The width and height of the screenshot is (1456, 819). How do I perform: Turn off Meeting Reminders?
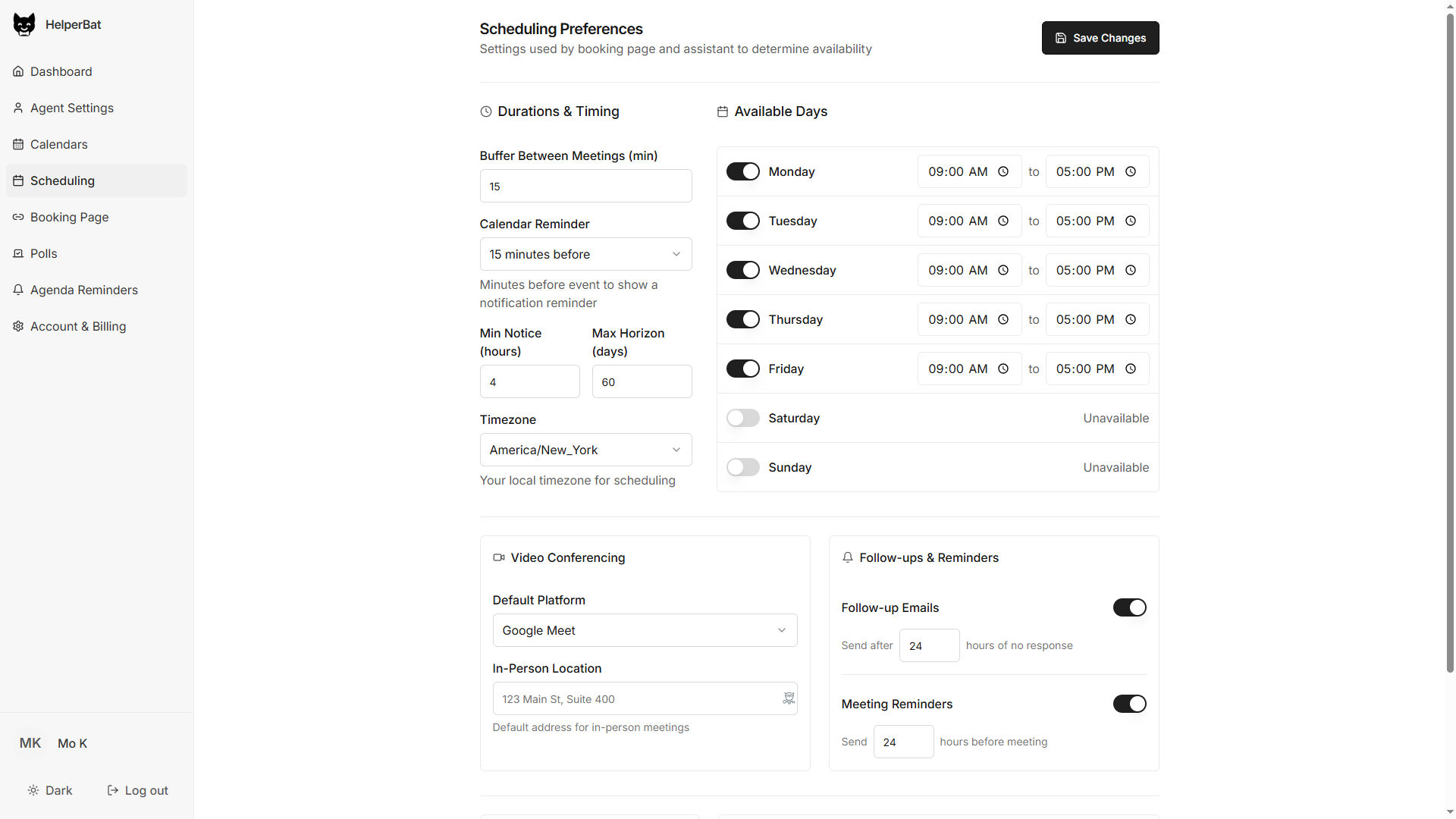click(1129, 704)
